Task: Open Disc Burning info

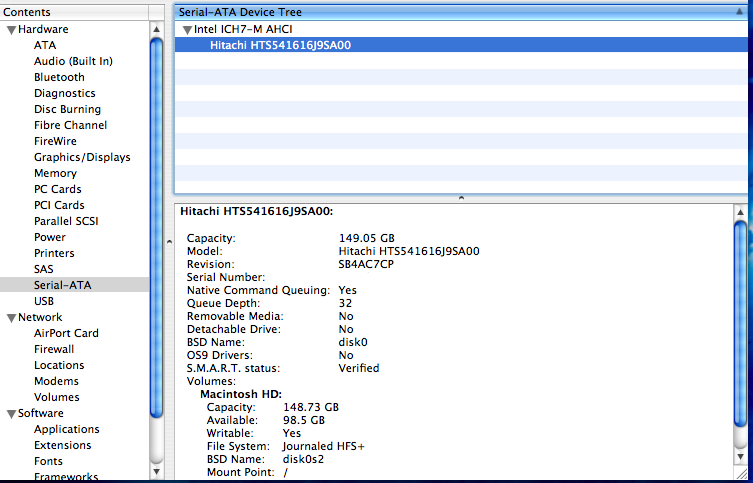Action: click(67, 109)
